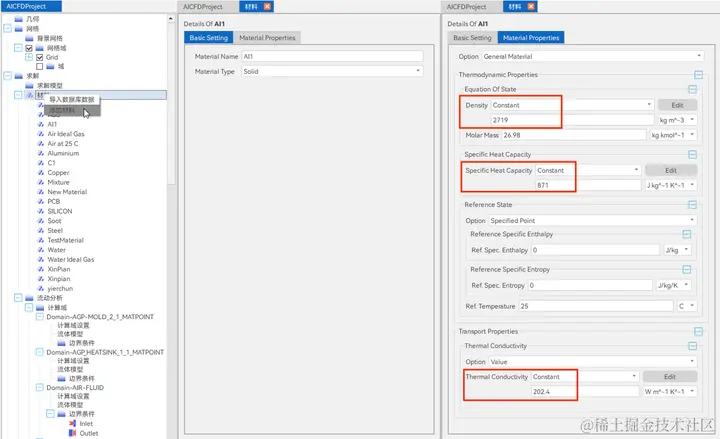Select Domain-AGP_HEATSINK_1_1_MATPOINT tree item
Screen dimensions: 720x439
(105, 352)
